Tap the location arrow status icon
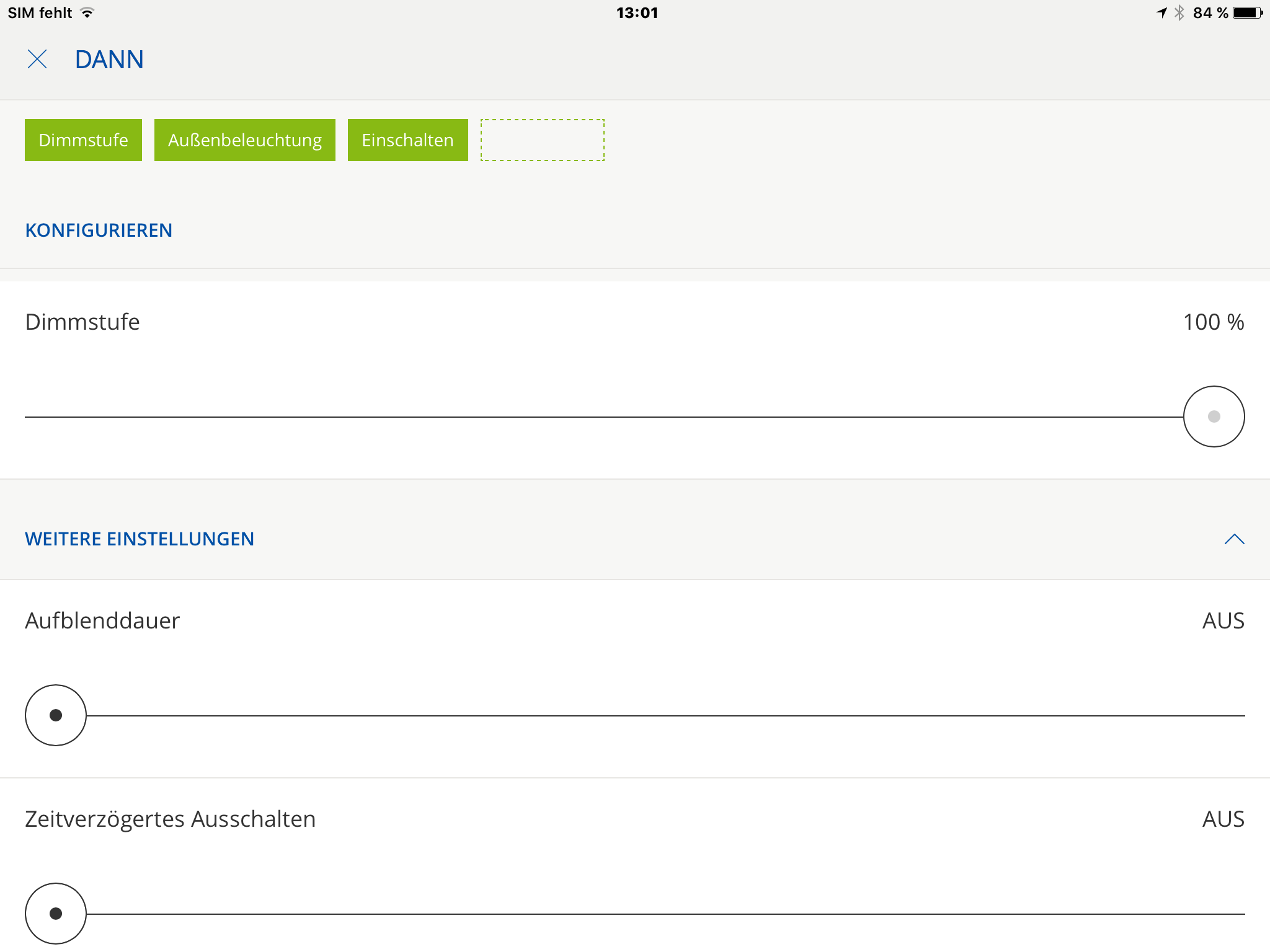 (x=1161, y=13)
